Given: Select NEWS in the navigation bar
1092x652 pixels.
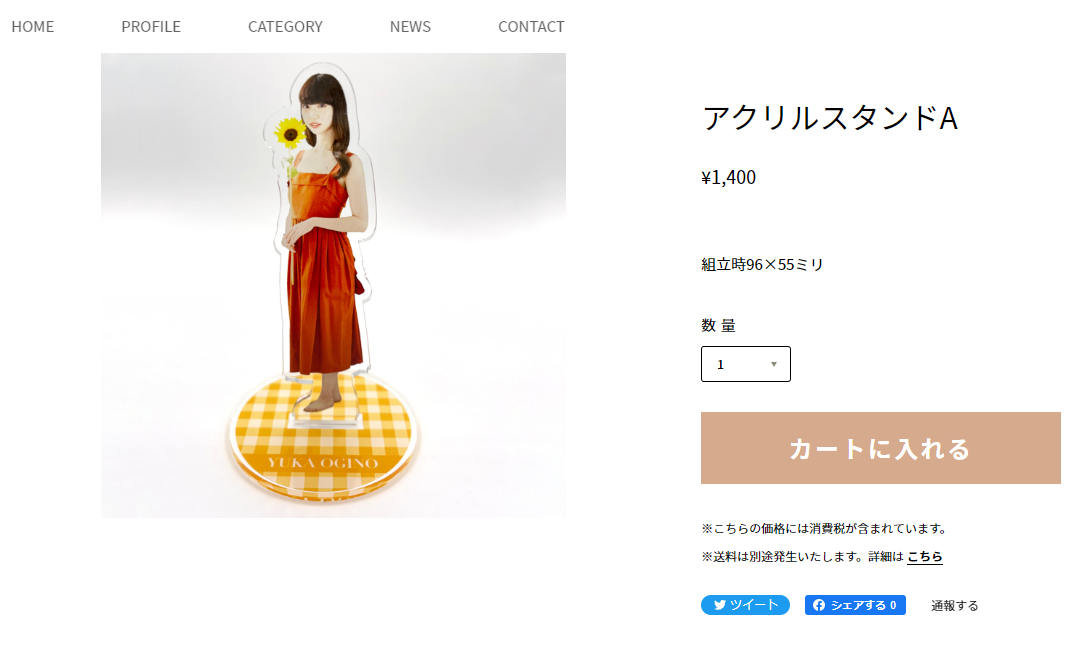Looking at the screenshot, I should 410,26.
